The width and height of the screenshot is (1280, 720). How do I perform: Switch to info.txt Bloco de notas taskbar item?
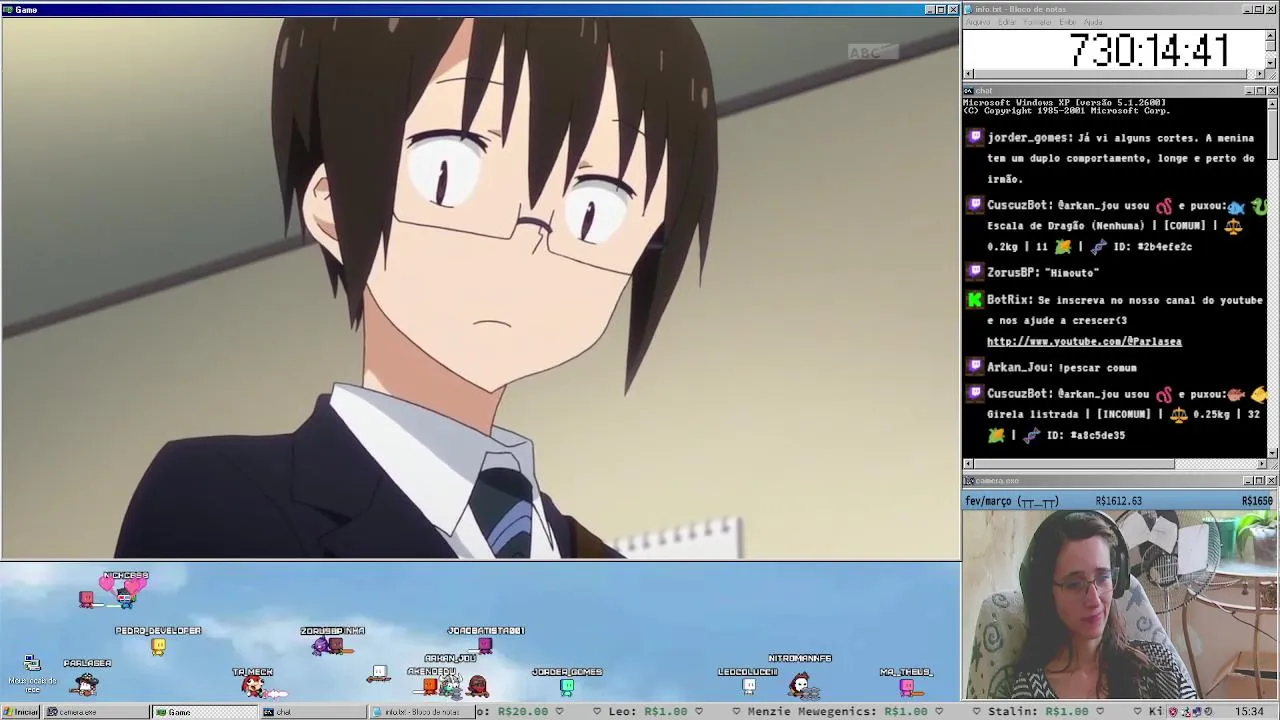(420, 712)
